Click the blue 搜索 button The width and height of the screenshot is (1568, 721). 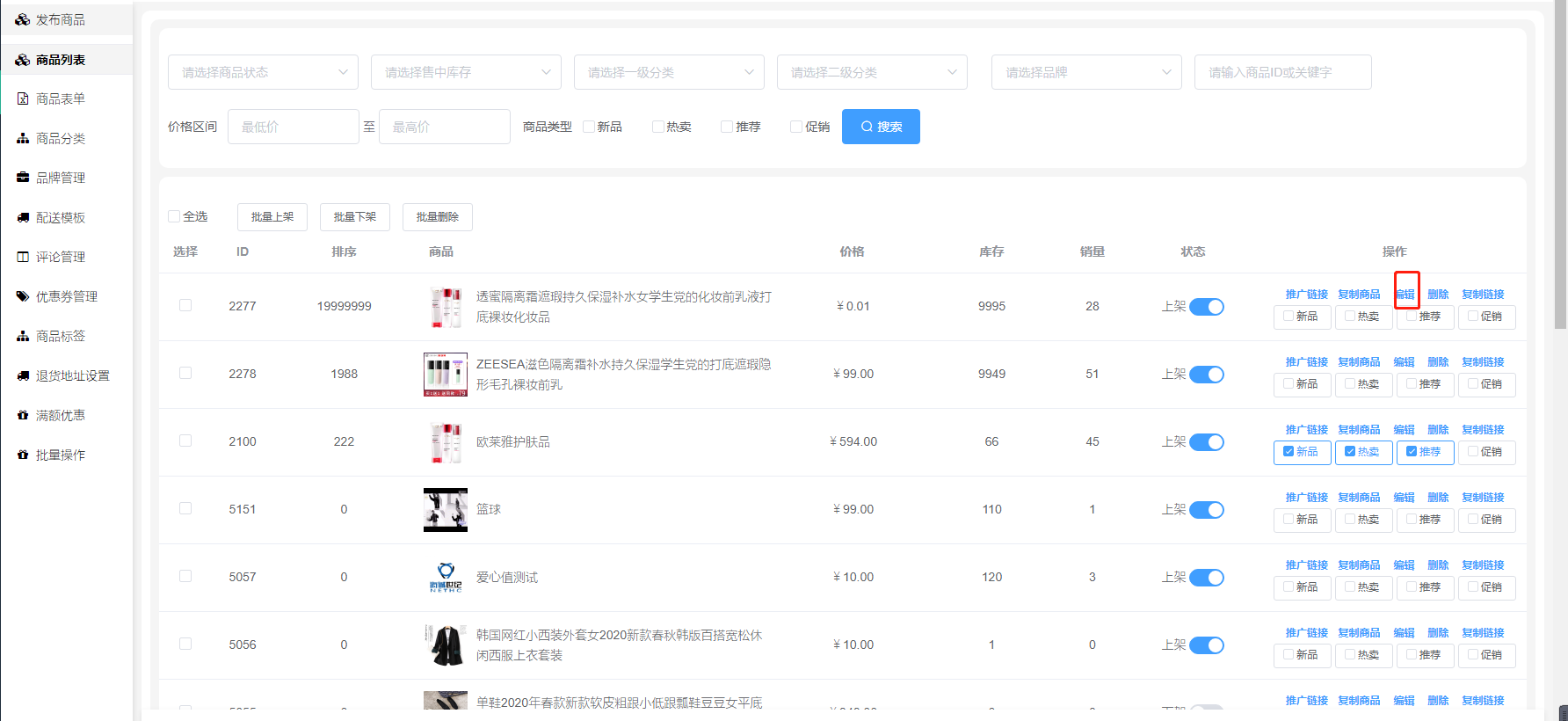coord(881,127)
